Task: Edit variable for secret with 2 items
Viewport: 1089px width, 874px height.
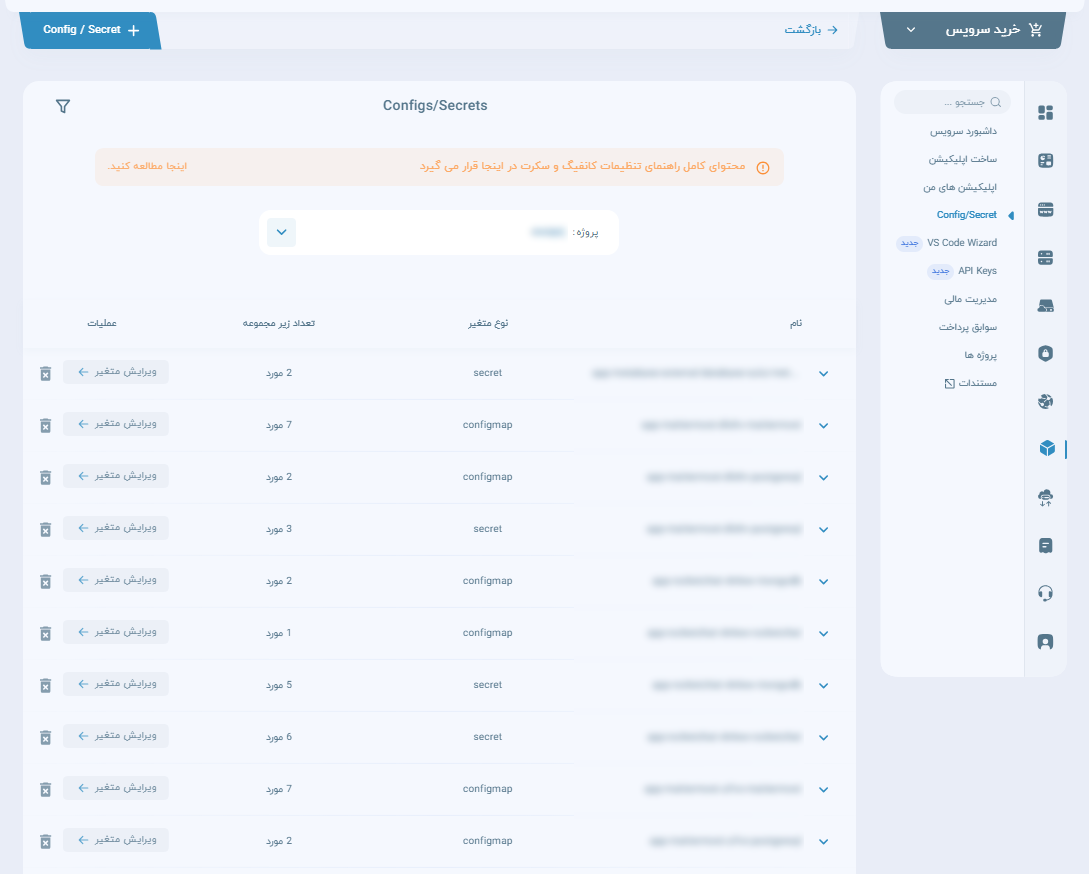Action: (116, 372)
